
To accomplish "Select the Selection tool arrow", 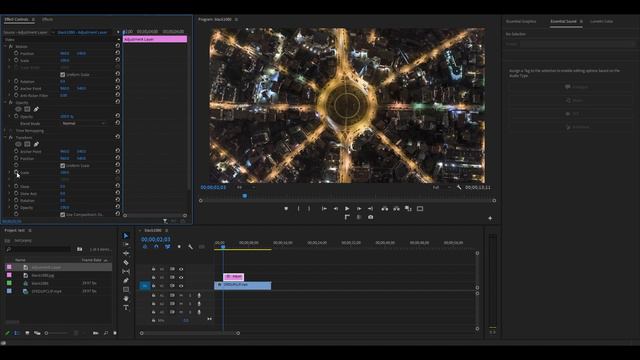I will coord(126,236).
